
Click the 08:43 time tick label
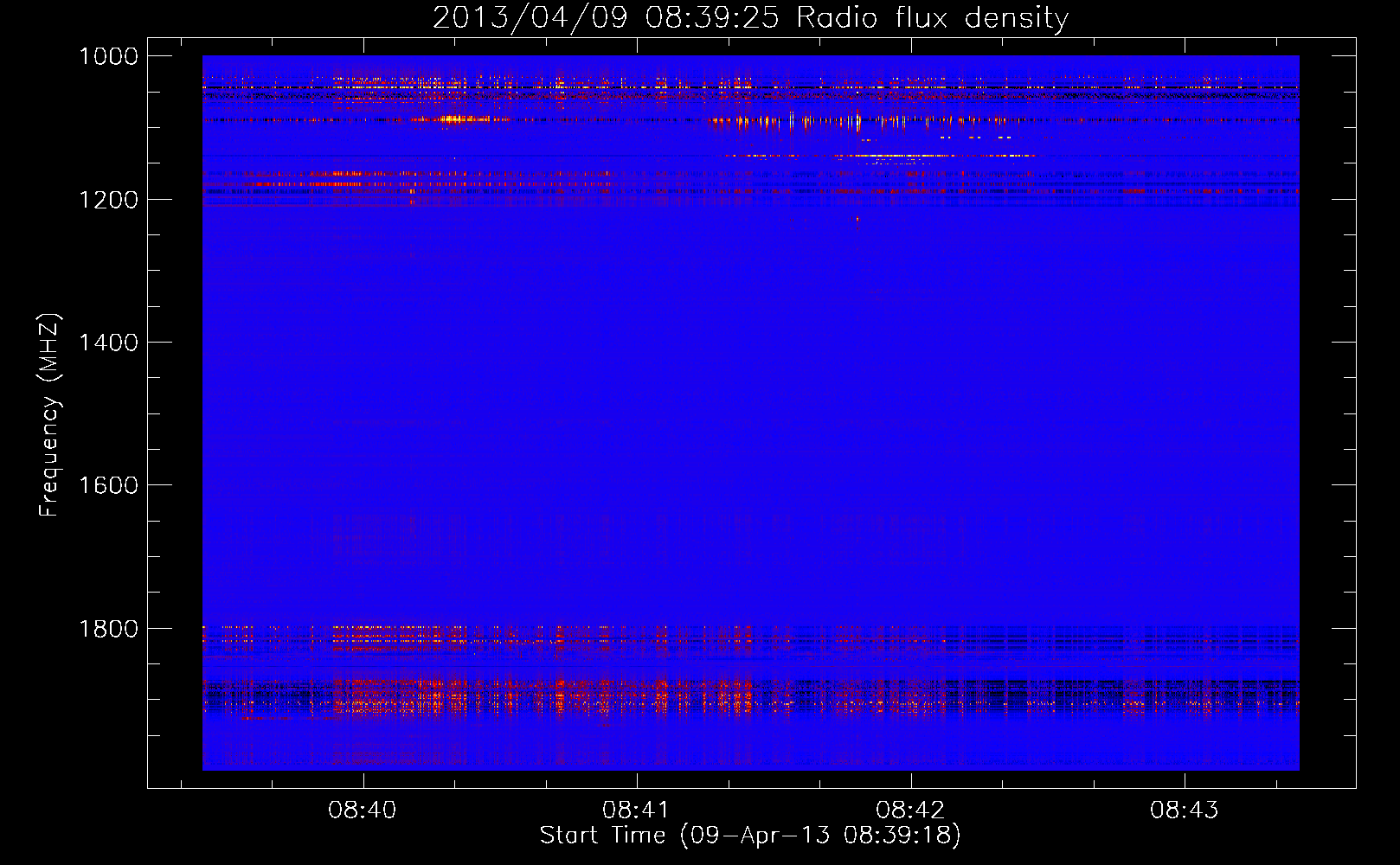click(1184, 810)
